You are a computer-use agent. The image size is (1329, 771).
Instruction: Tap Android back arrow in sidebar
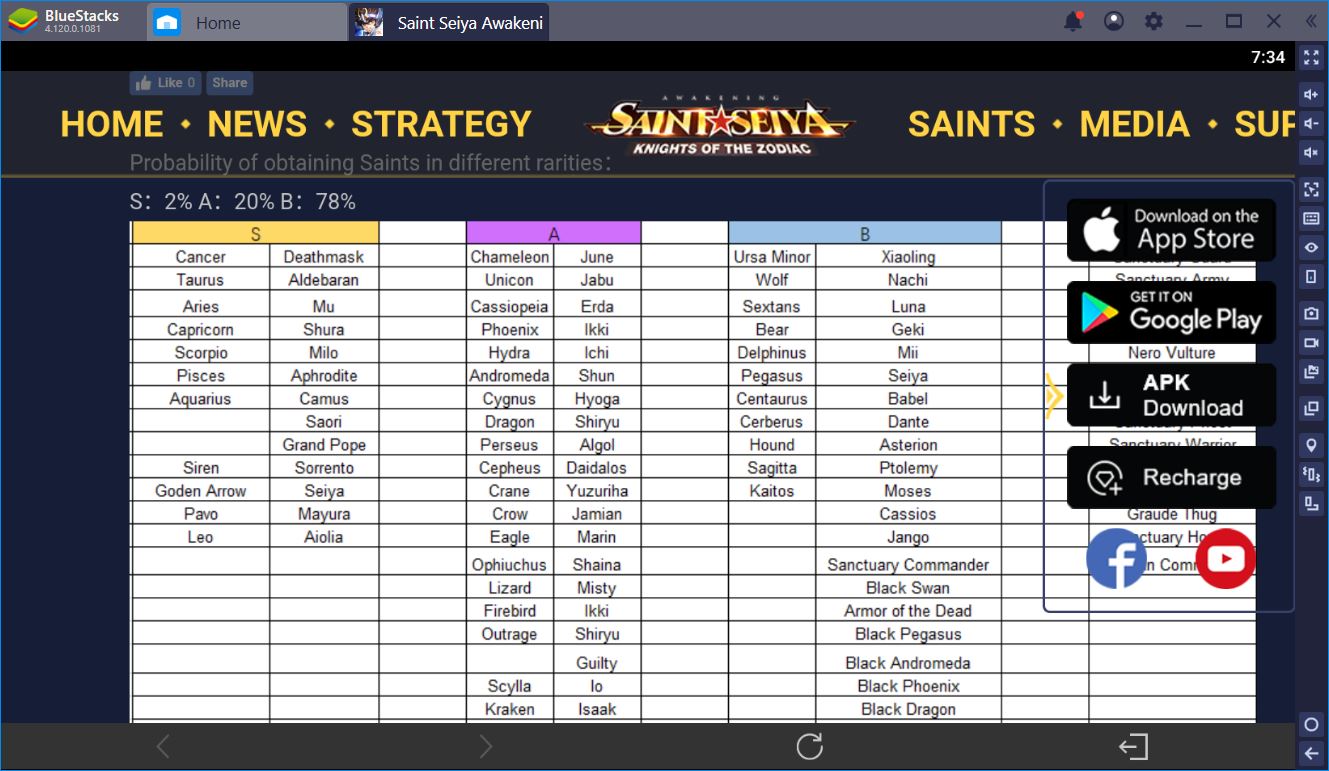point(1311,753)
